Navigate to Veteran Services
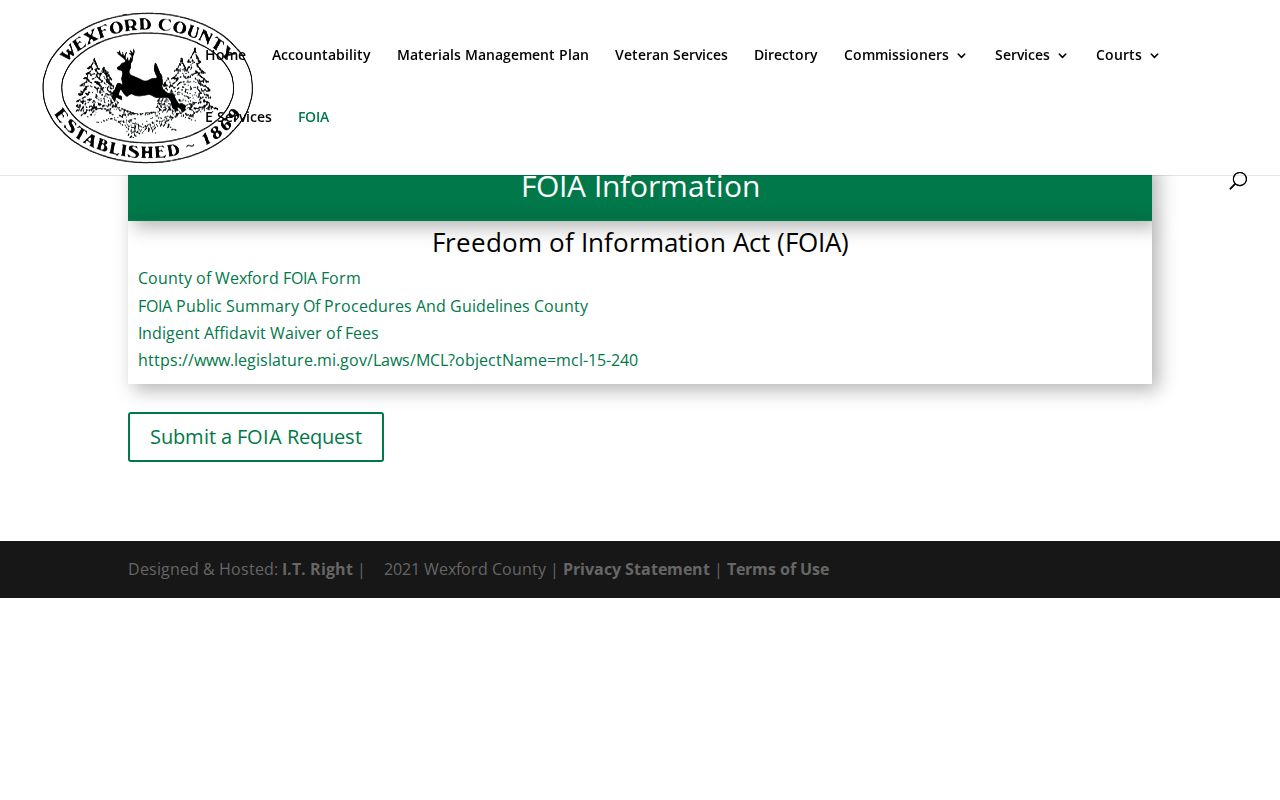This screenshot has height=800, width=1280. click(671, 55)
